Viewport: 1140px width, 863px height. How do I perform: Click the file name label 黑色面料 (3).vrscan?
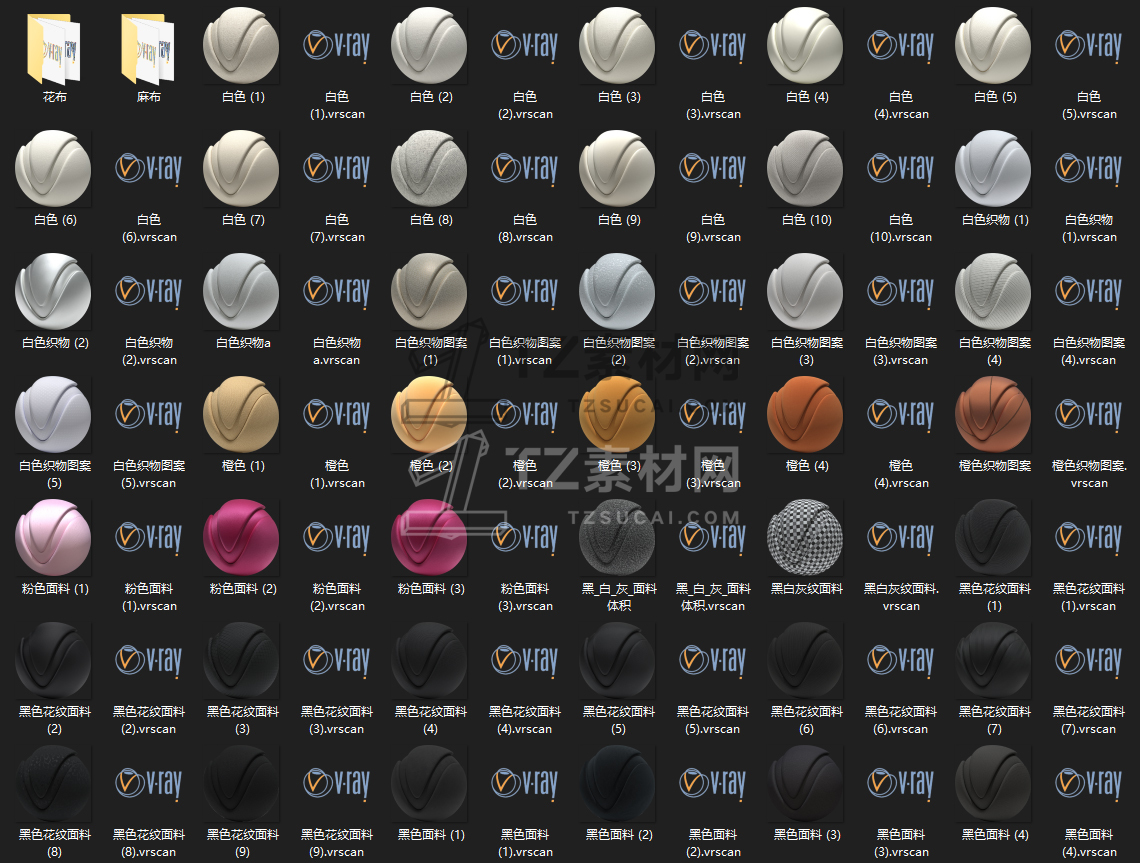[x=901, y=843]
